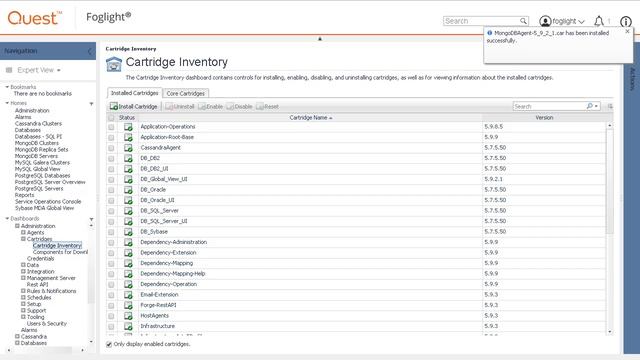640x360 pixels.
Task: Open the Actions side panel
Action: [632, 80]
